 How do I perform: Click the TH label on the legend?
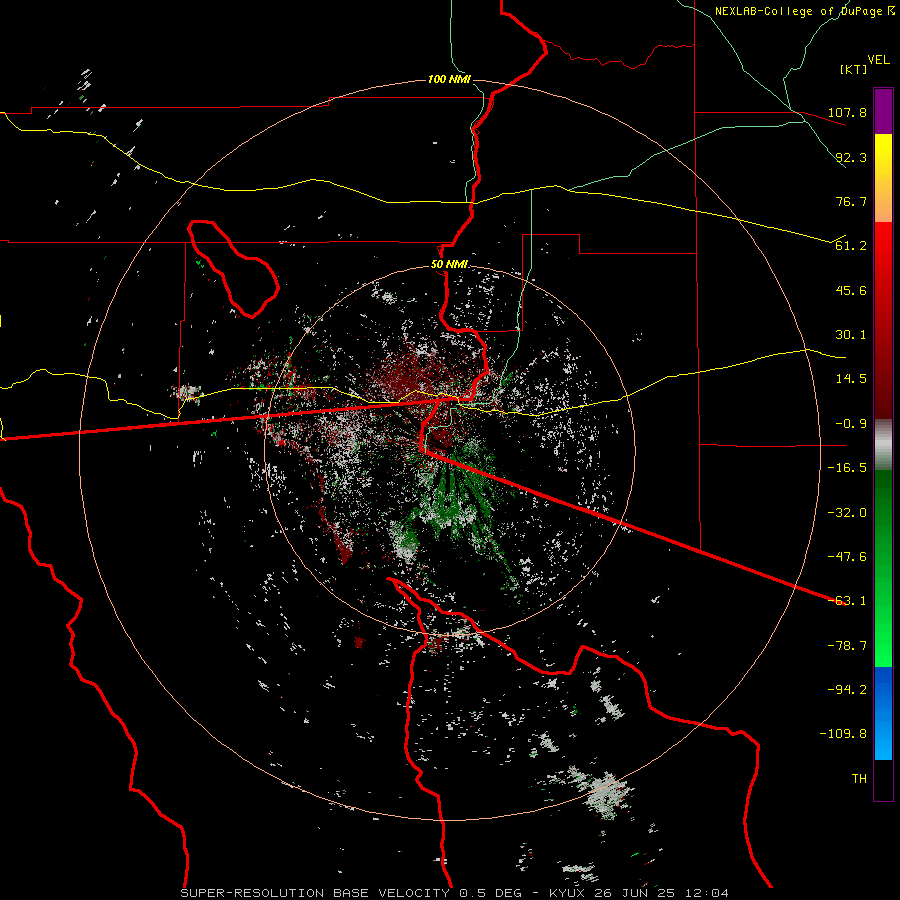coord(859,779)
